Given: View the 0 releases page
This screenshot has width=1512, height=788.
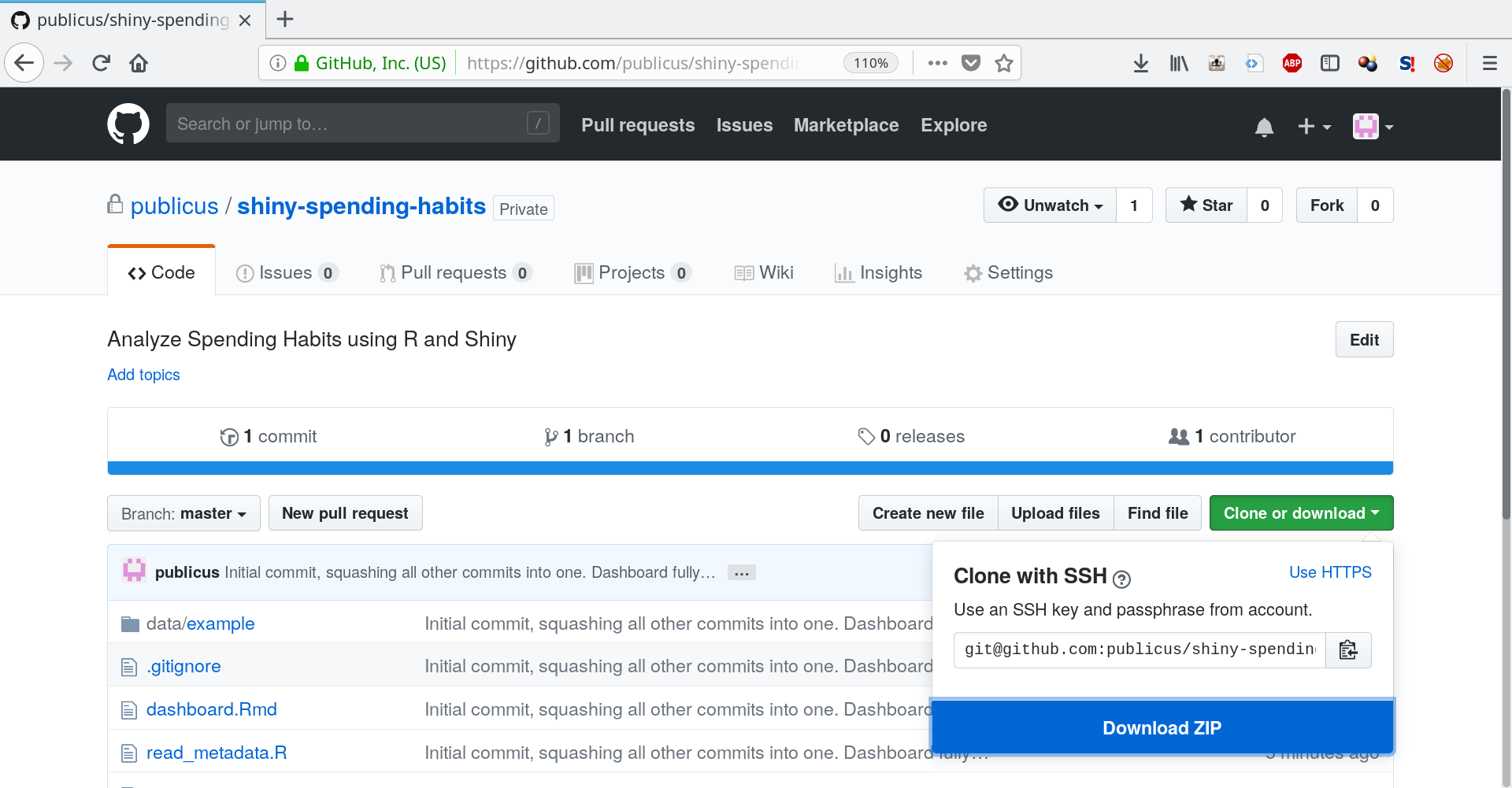Looking at the screenshot, I should click(x=911, y=436).
